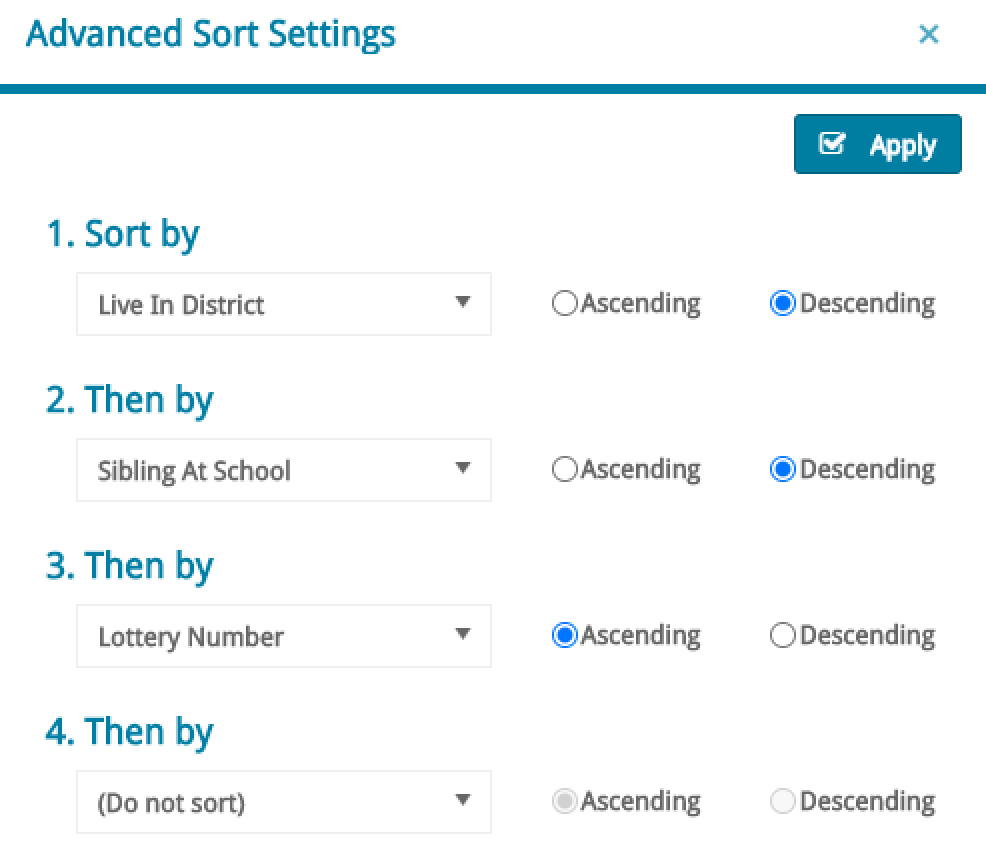This screenshot has height=854, width=986.
Task: Click the Ascending radio under Lottery Number
Action: 564,634
